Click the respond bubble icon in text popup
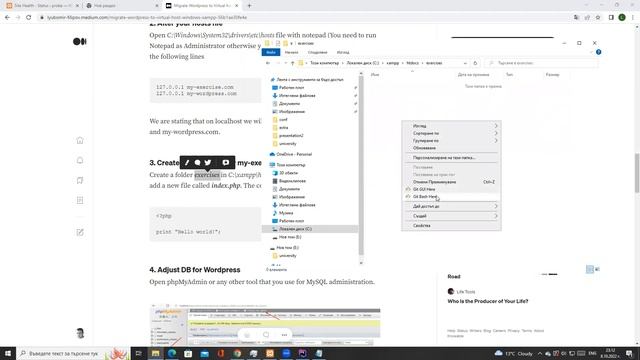Viewport: 640px width, 360px height. tap(198, 162)
